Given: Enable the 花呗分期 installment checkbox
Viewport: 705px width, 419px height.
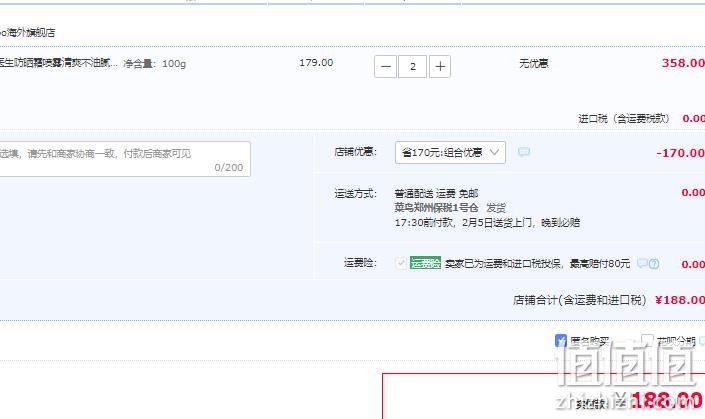Looking at the screenshot, I should pos(647,340).
